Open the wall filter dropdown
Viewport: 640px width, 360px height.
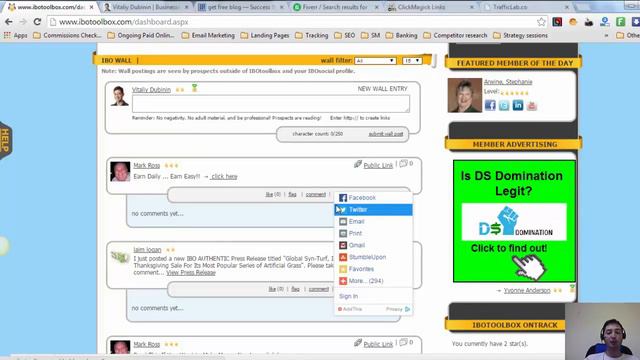point(375,60)
